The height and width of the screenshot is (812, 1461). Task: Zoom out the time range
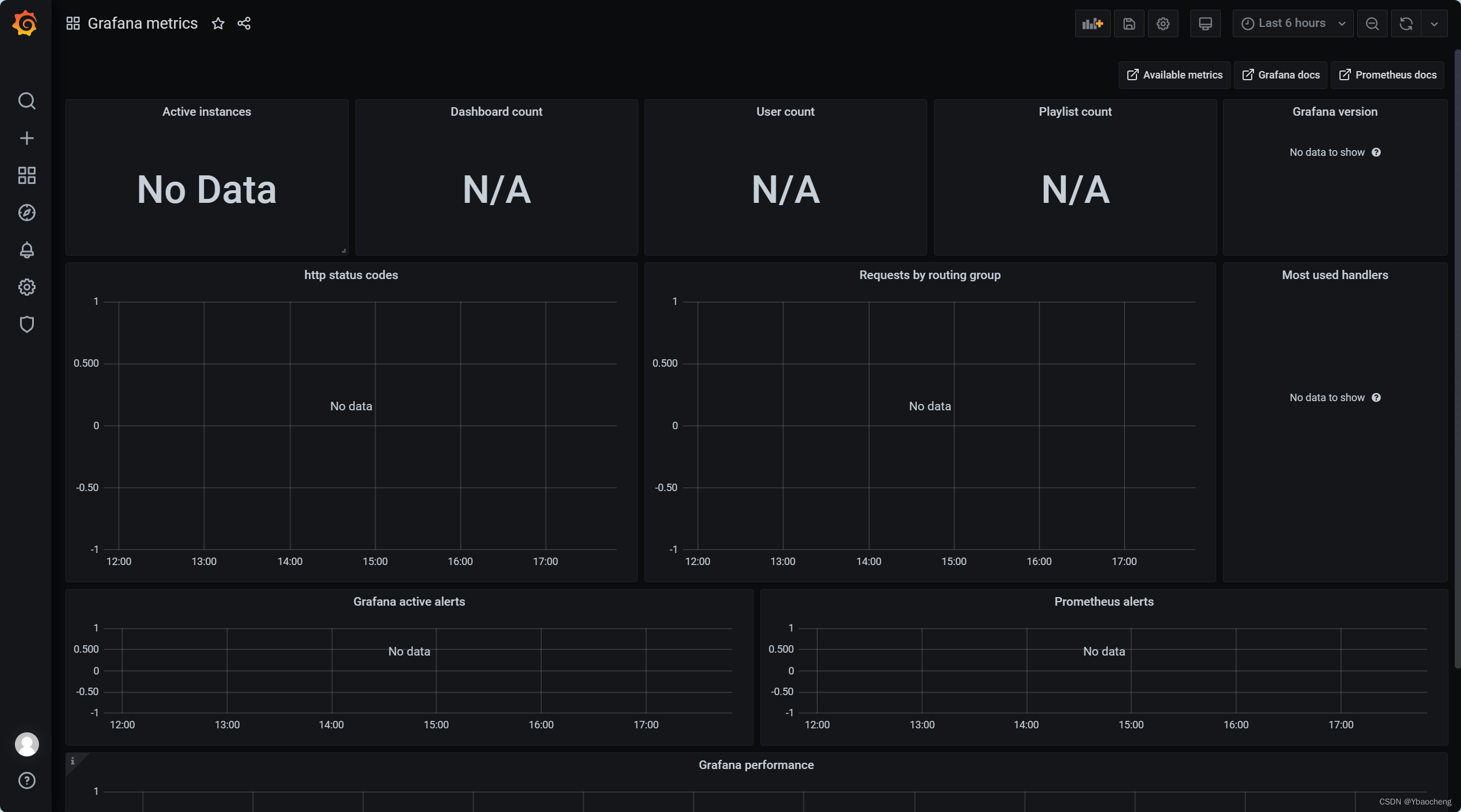click(1372, 23)
